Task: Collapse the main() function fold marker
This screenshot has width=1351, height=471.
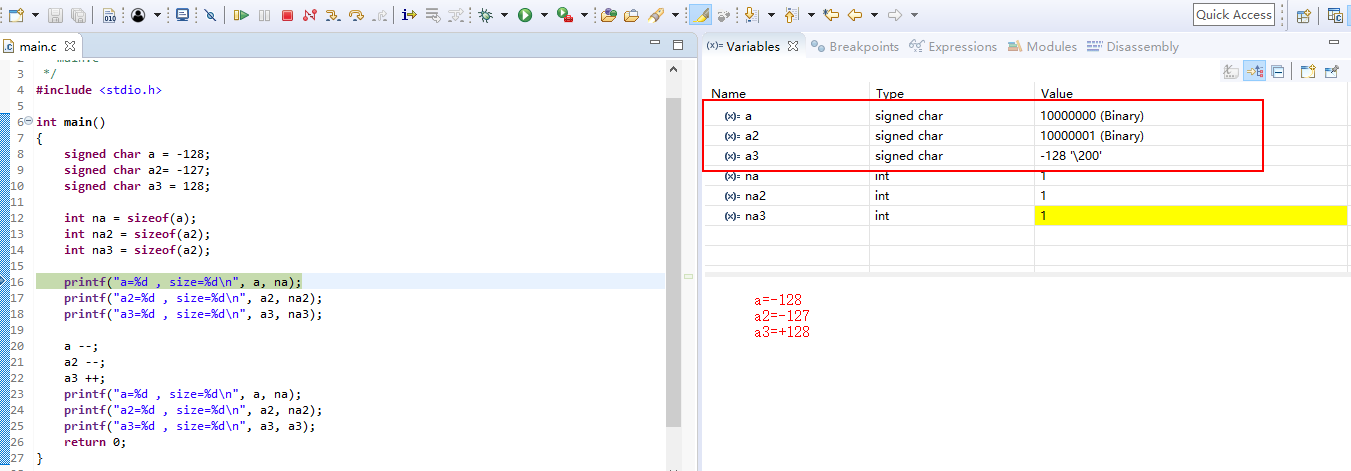Action: (28, 122)
